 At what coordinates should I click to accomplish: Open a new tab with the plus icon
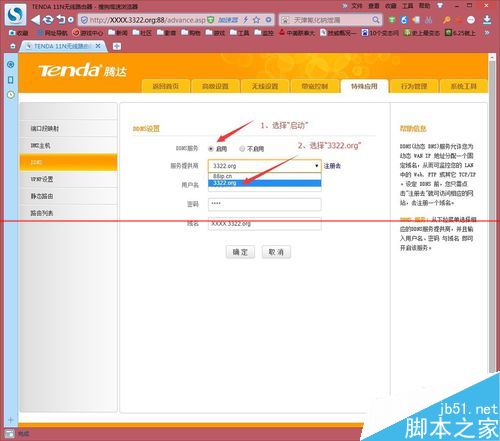pos(117,46)
